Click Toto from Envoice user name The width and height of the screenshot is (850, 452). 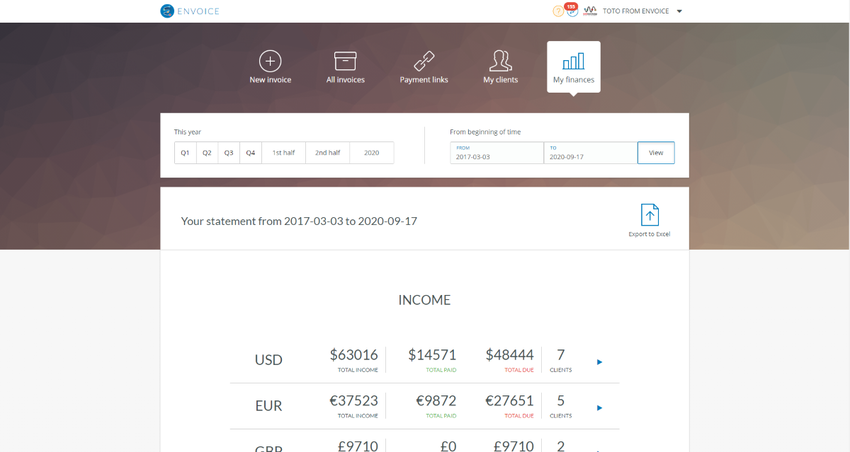coord(636,11)
